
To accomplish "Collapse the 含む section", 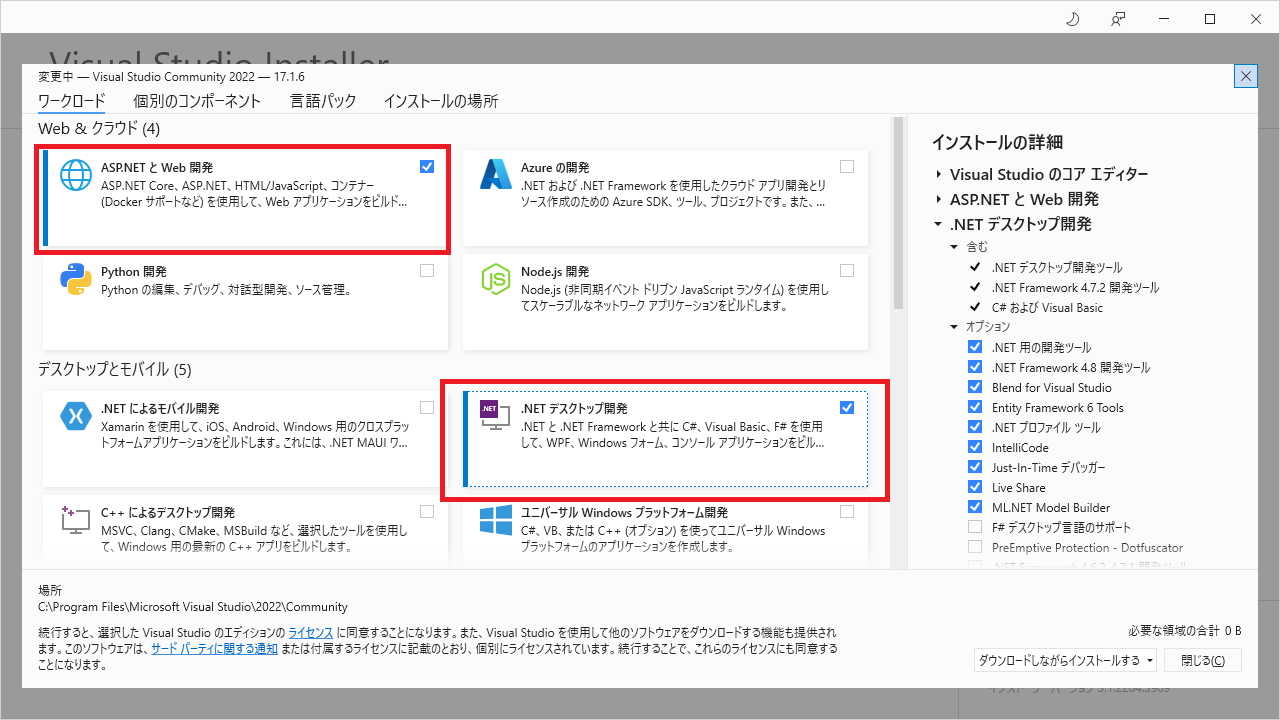I will 954,246.
